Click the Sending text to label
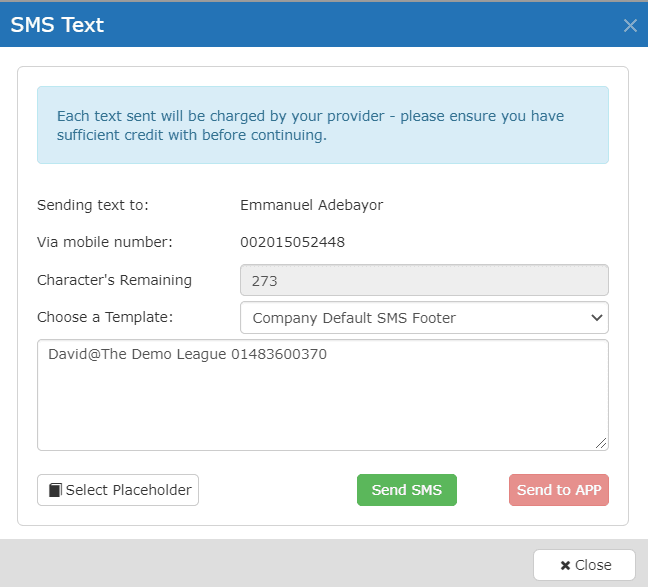The height and width of the screenshot is (587, 648). click(93, 205)
